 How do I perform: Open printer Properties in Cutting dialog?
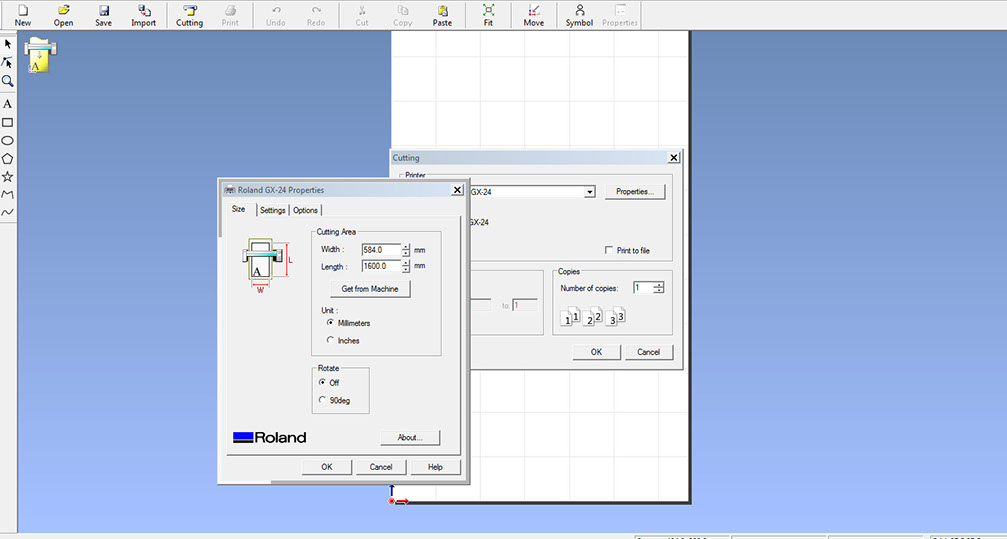(635, 191)
